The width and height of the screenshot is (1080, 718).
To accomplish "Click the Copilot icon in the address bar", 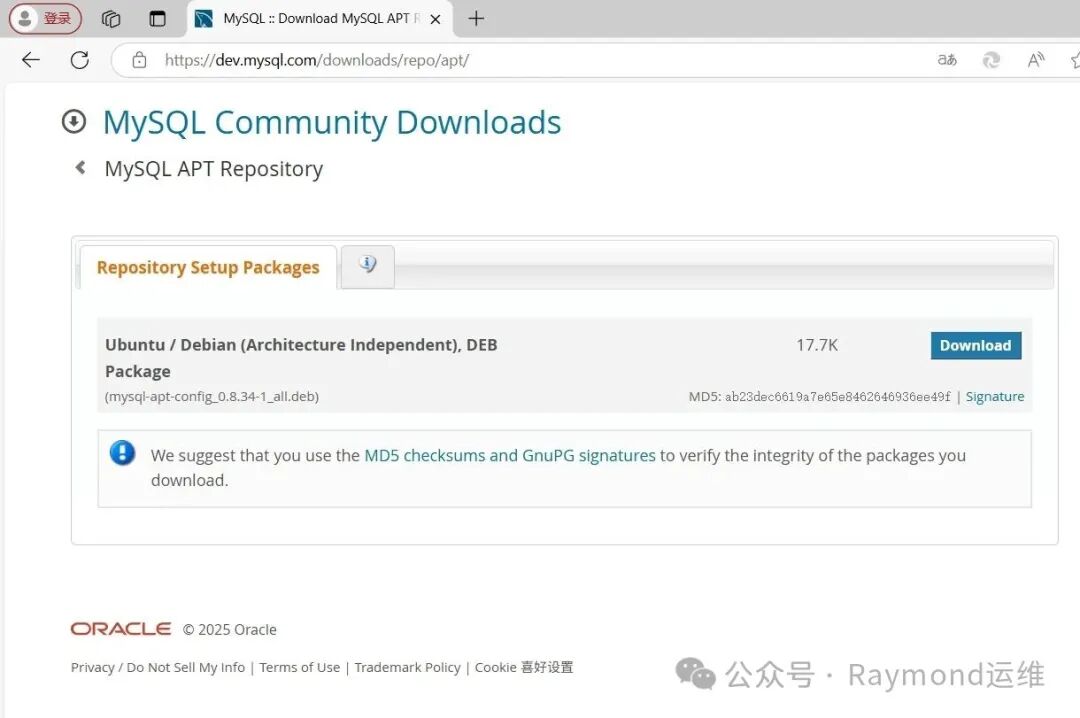I will [x=991, y=60].
